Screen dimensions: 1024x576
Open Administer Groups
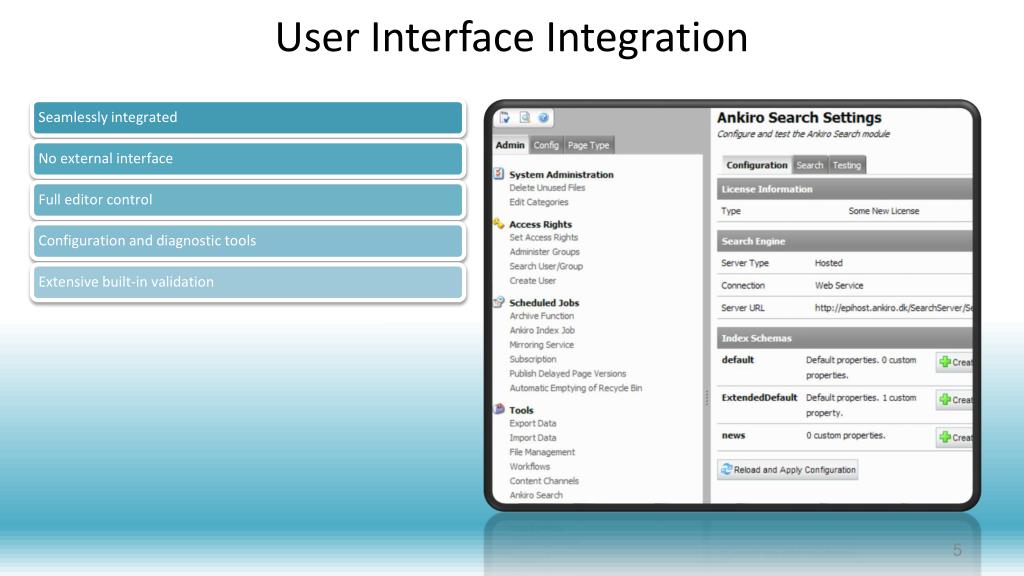[545, 251]
